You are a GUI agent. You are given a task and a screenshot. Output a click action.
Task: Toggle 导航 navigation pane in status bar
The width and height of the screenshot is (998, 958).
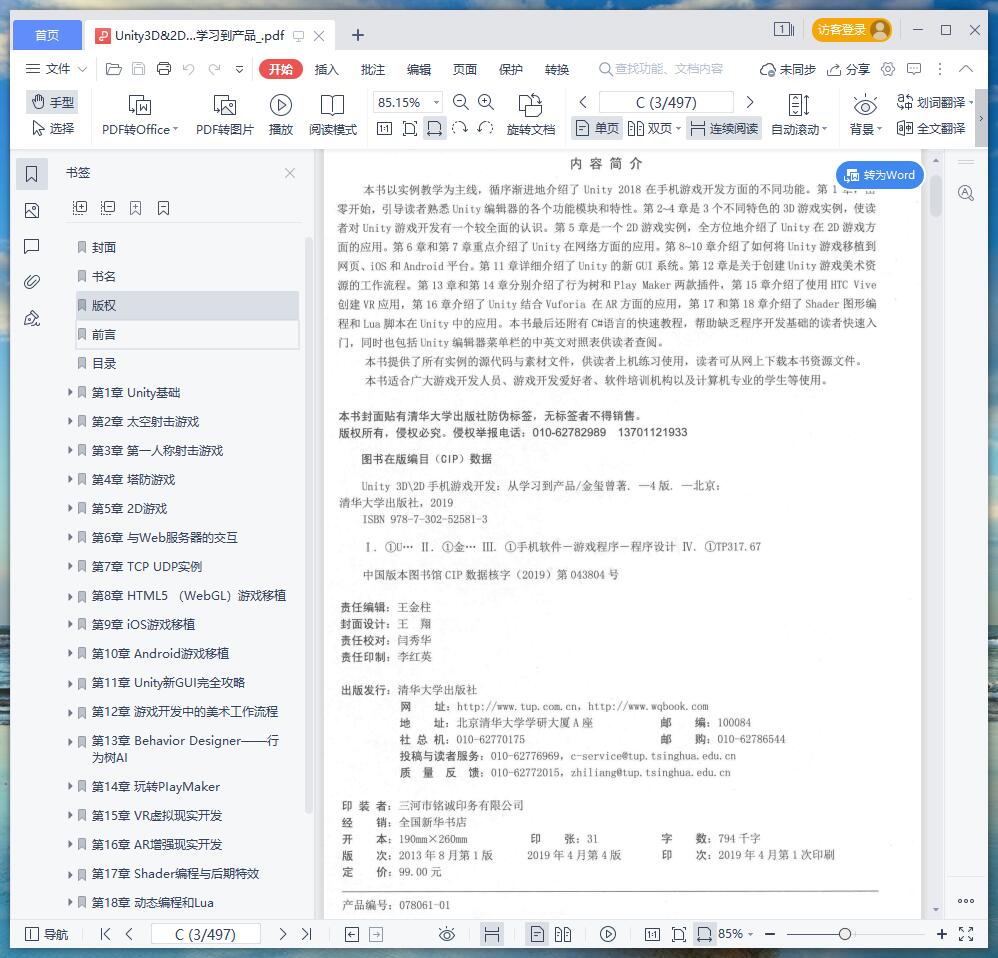pos(46,934)
